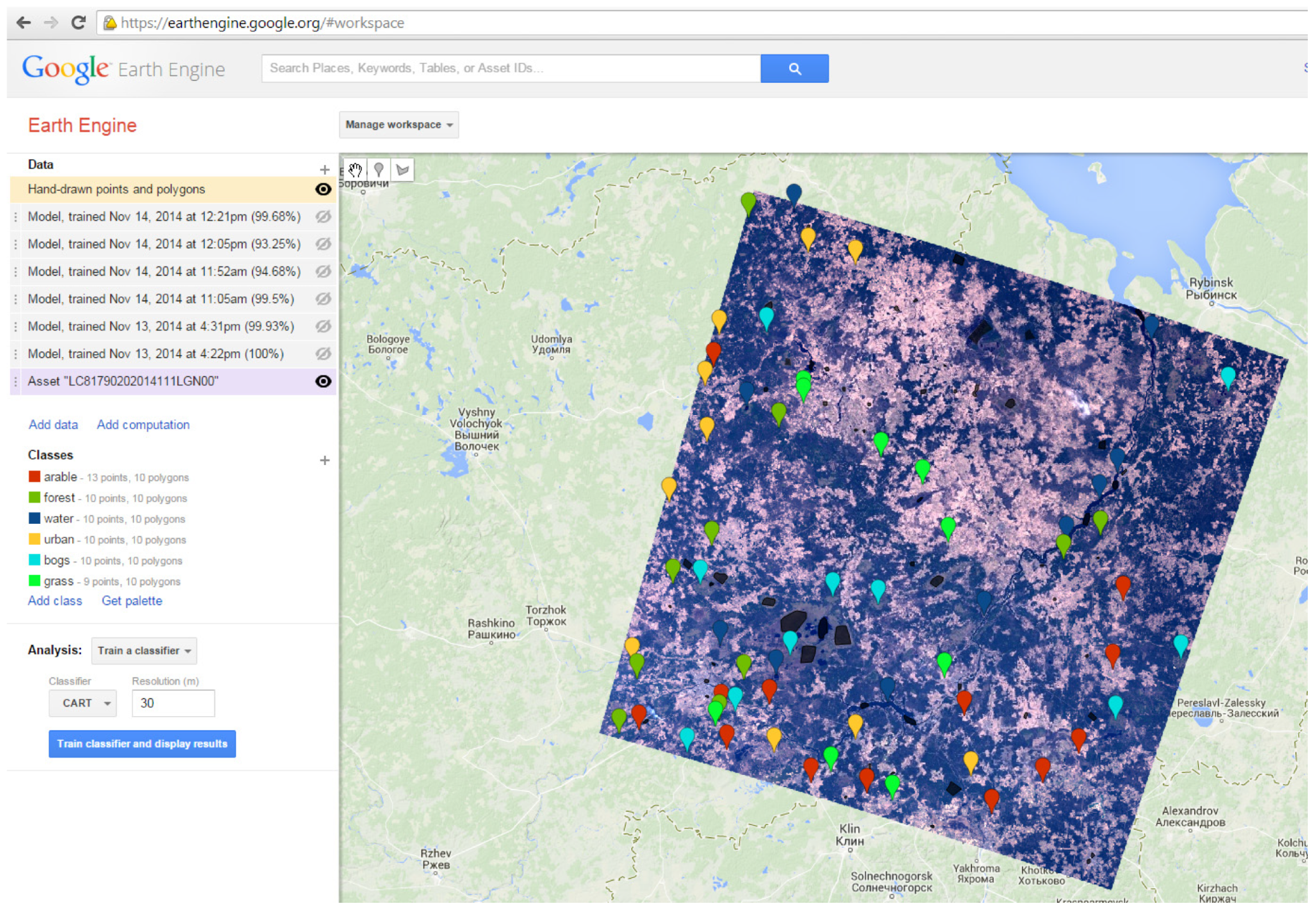Screen dimensions: 1316x911
Task: Hide the LC81790202014111LGN00 asset layer
Action: [323, 381]
